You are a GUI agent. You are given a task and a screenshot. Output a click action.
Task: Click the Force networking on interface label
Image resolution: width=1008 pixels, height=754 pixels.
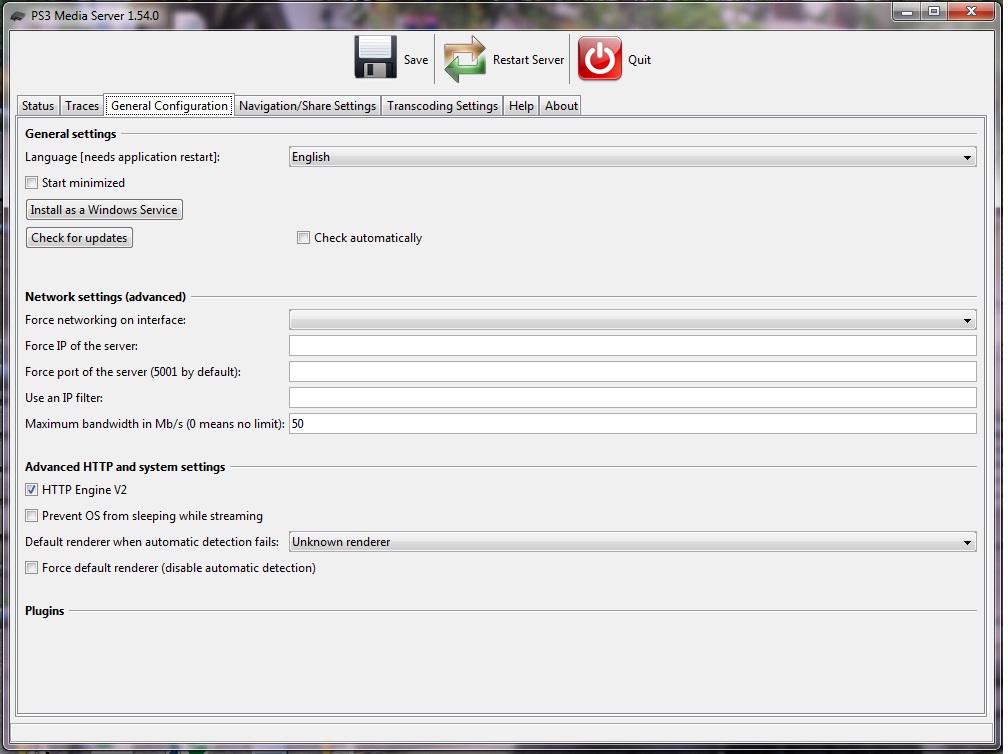(x=105, y=320)
